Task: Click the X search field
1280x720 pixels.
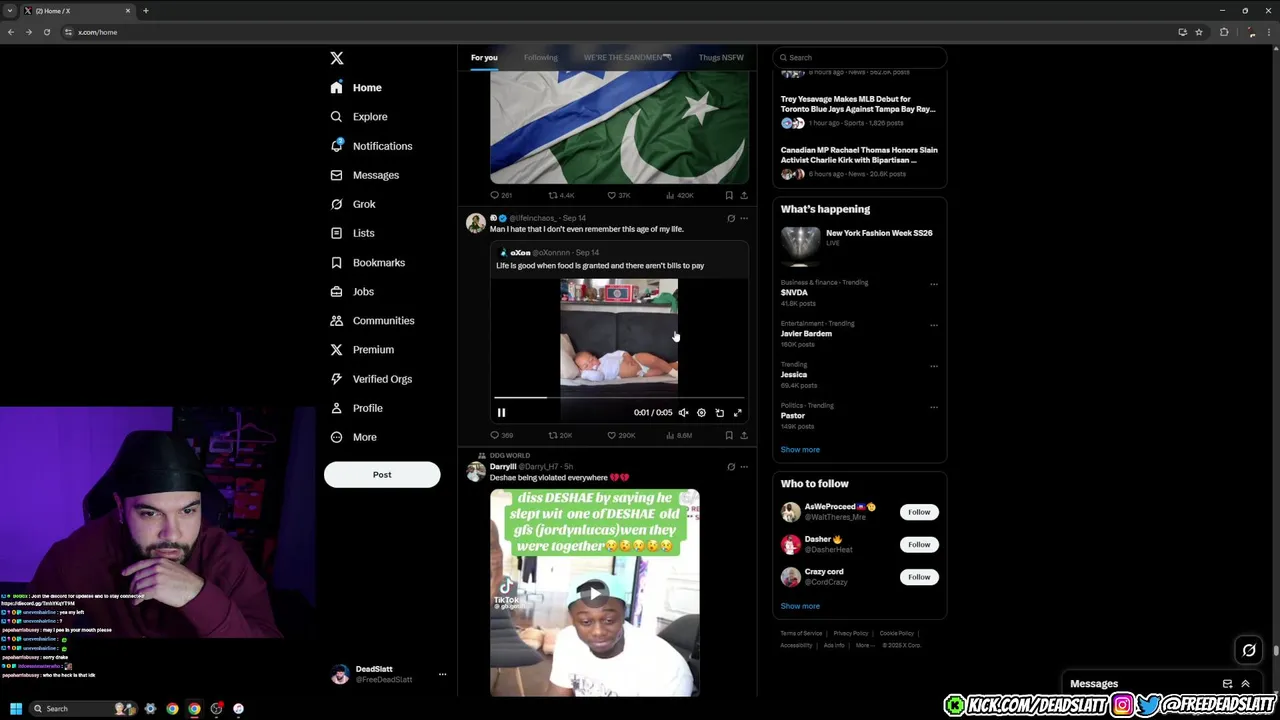Action: point(860,58)
